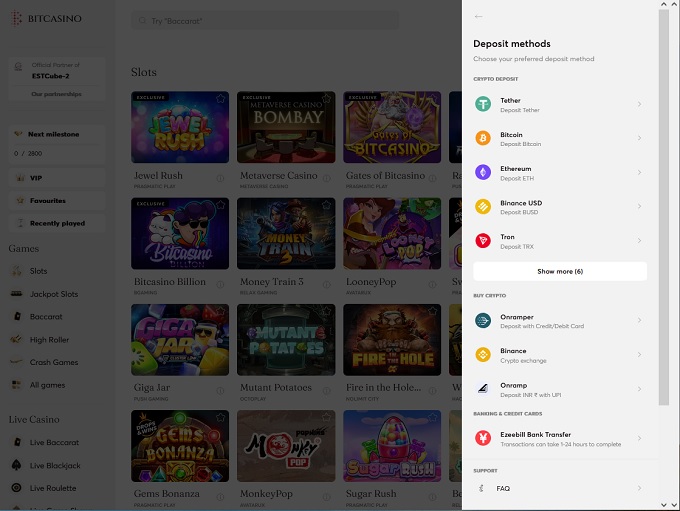Open Onramp INR option via its chevron

[639, 389]
